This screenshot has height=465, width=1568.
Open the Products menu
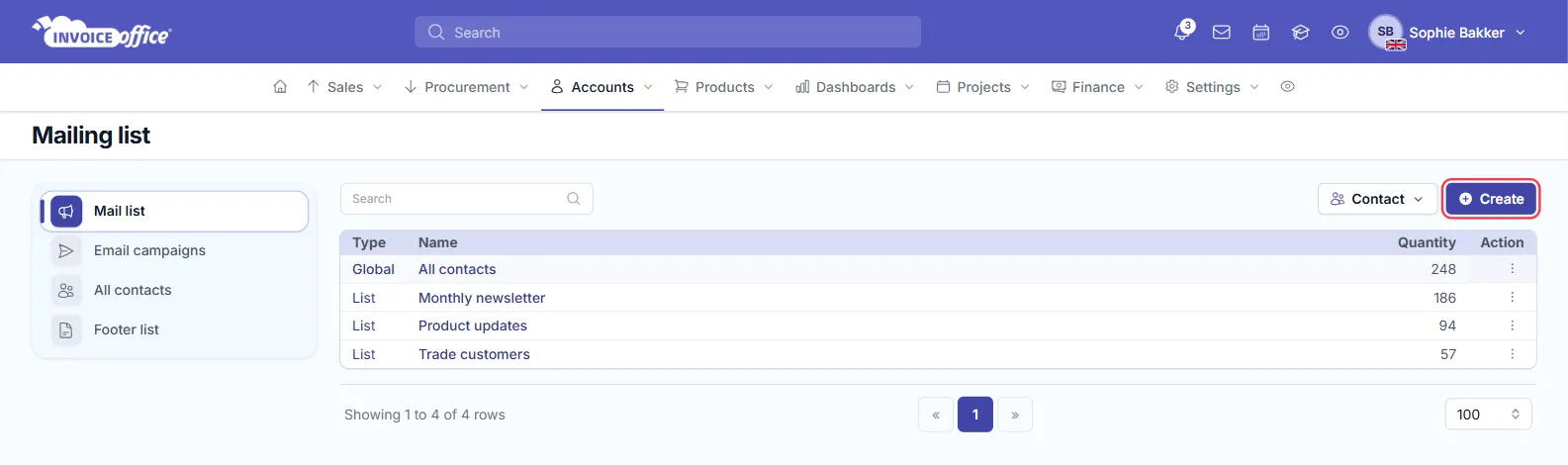[x=724, y=87]
